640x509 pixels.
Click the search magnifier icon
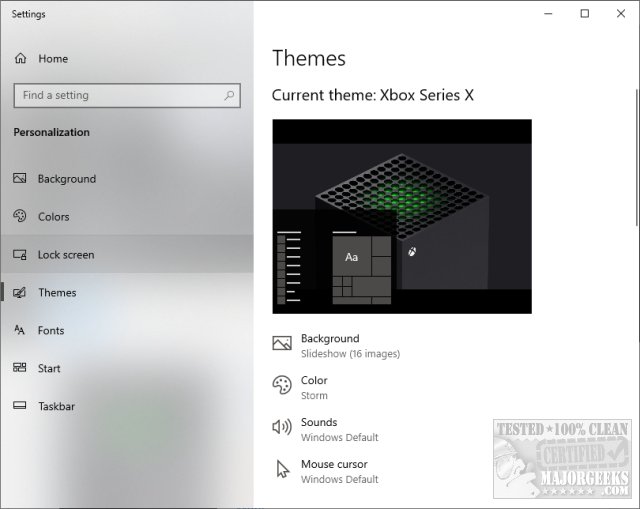(x=229, y=96)
